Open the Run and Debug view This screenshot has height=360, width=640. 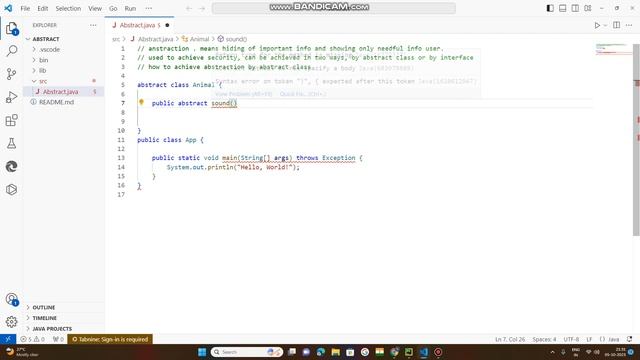click(11, 97)
